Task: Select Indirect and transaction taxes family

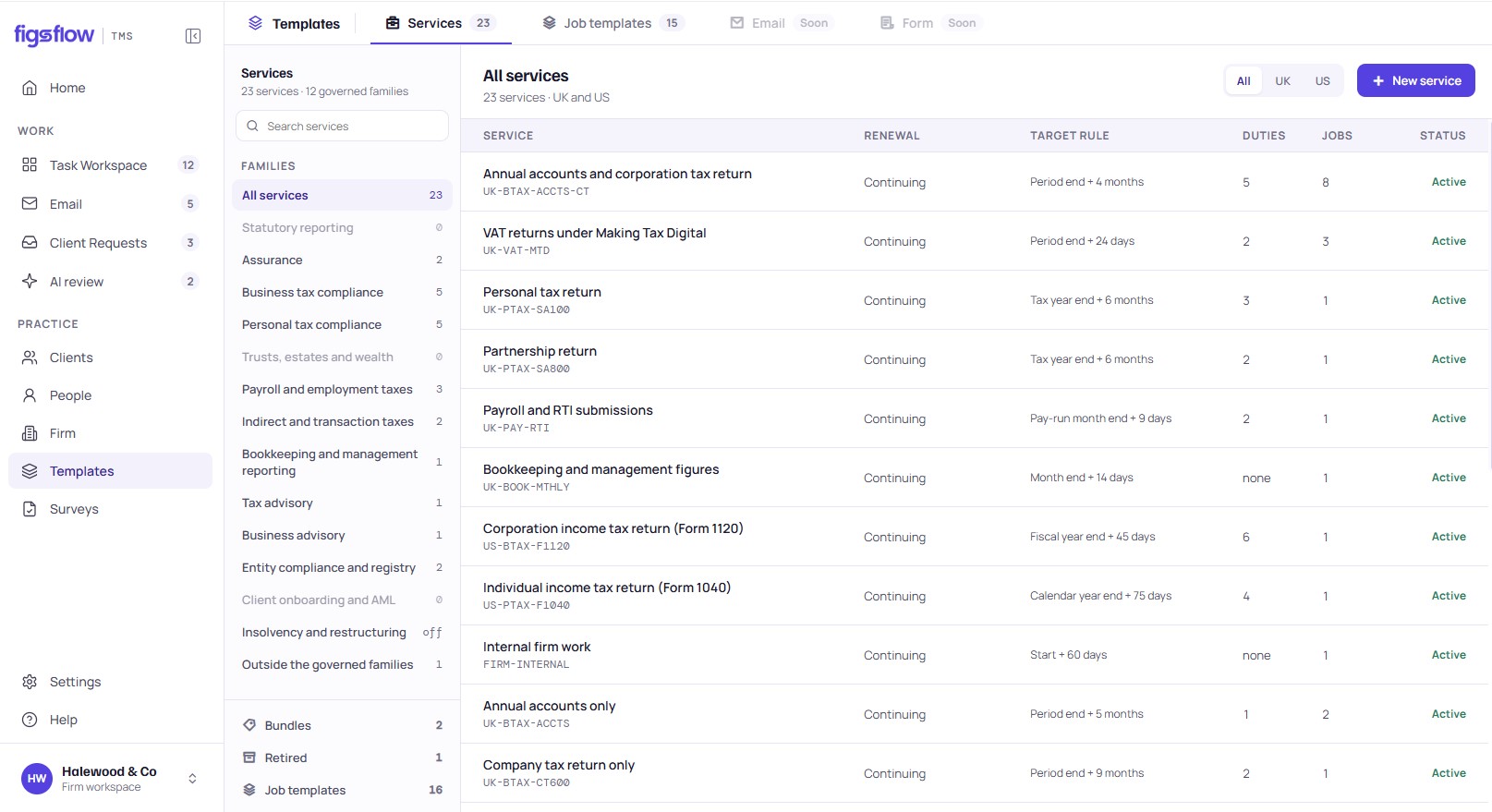Action: [x=342, y=421]
